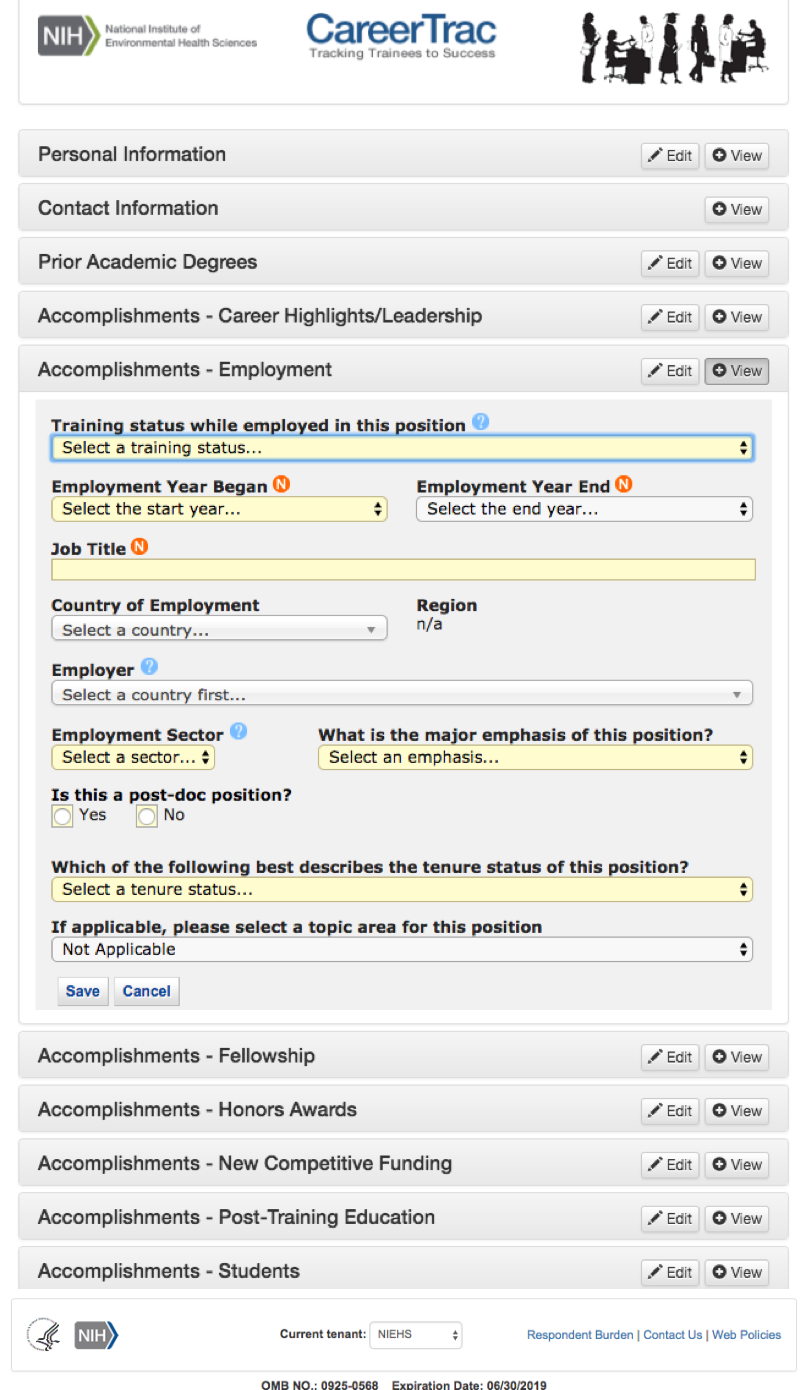Click orange N icon beside Employment Year End
The image size is (806, 1390).
[x=623, y=485]
